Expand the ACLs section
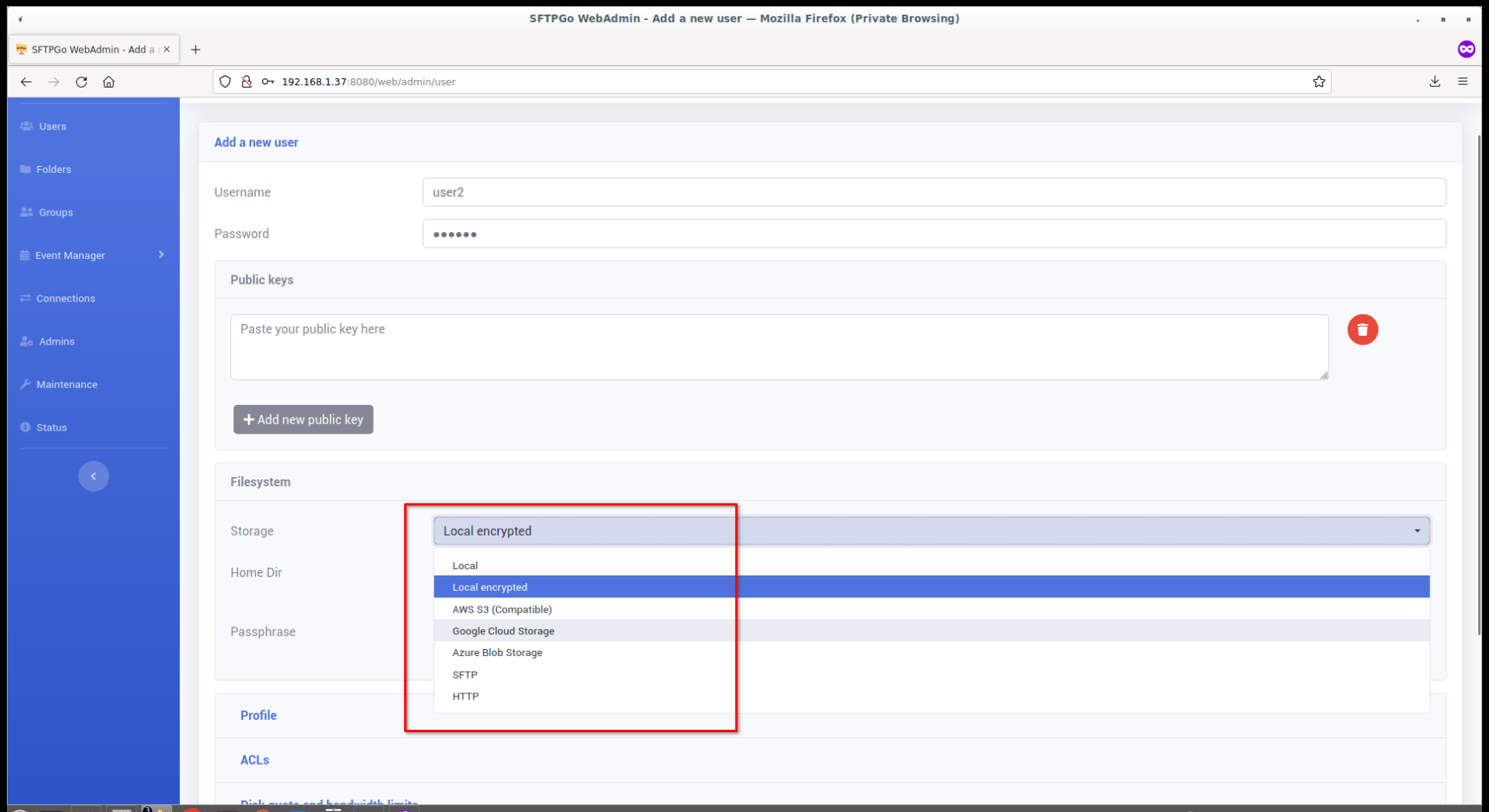The image size is (1489, 812). pos(254,760)
